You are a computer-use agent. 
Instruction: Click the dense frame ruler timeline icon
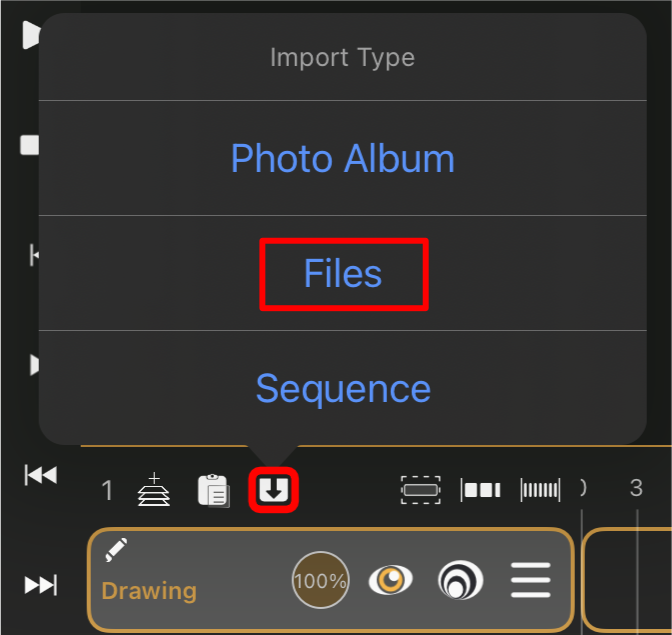pyautogui.click(x=540, y=489)
